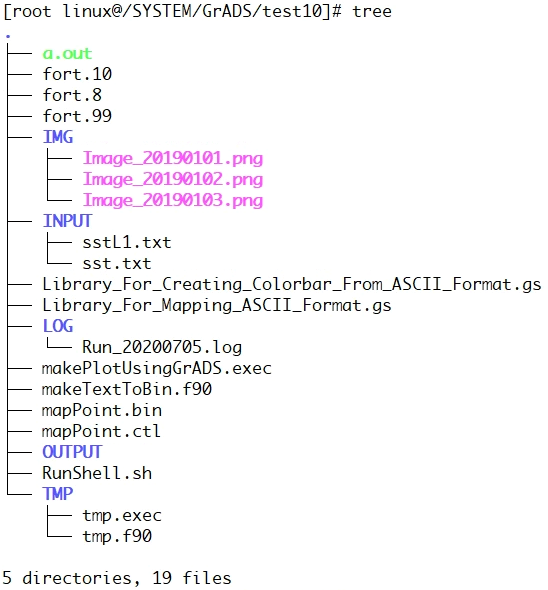Select the RunShell.sh script
This screenshot has width=548, height=590.
click(x=97, y=473)
